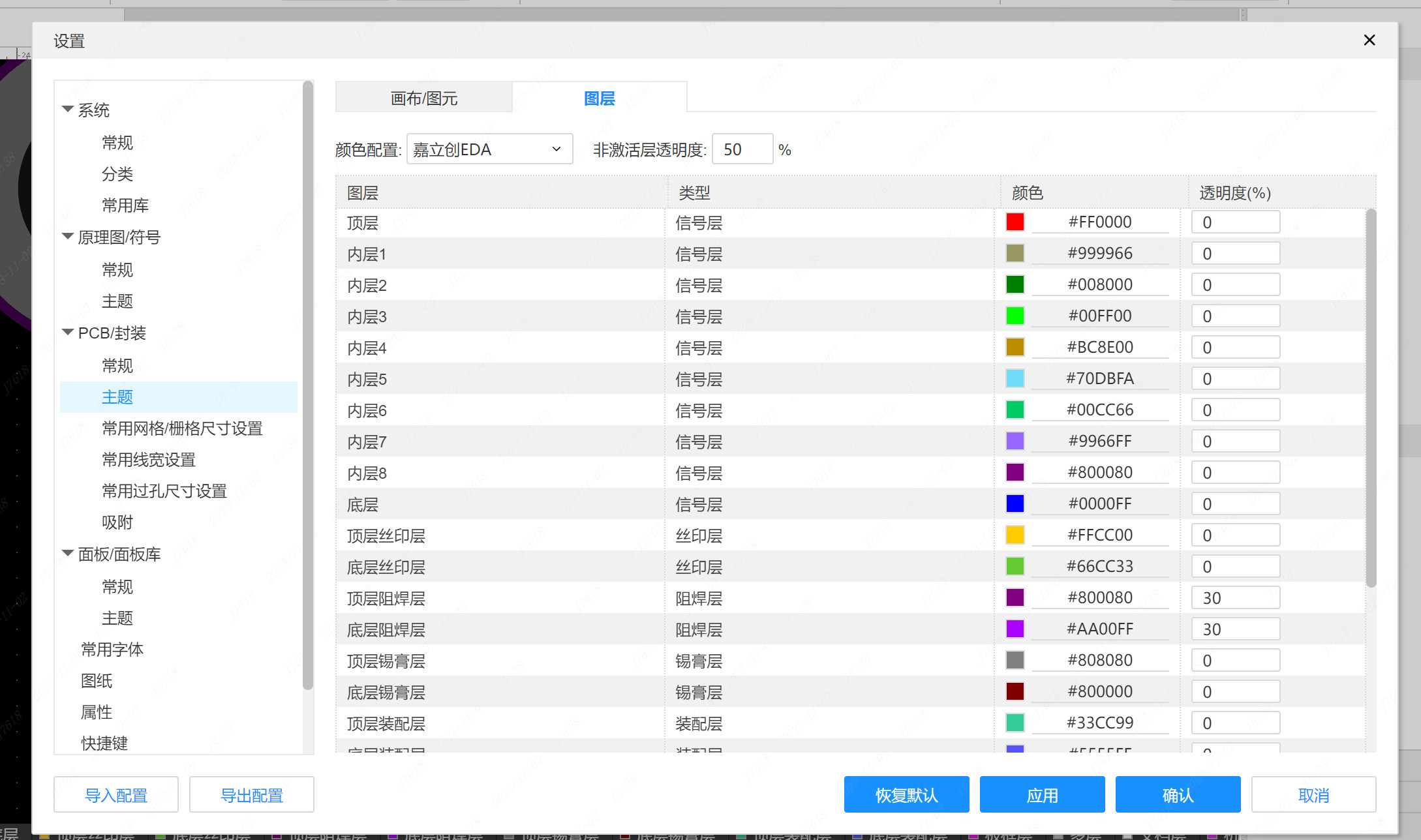1421x840 pixels.
Task: Click the yellow 顶层丝印层 swatch
Action: (x=1015, y=535)
